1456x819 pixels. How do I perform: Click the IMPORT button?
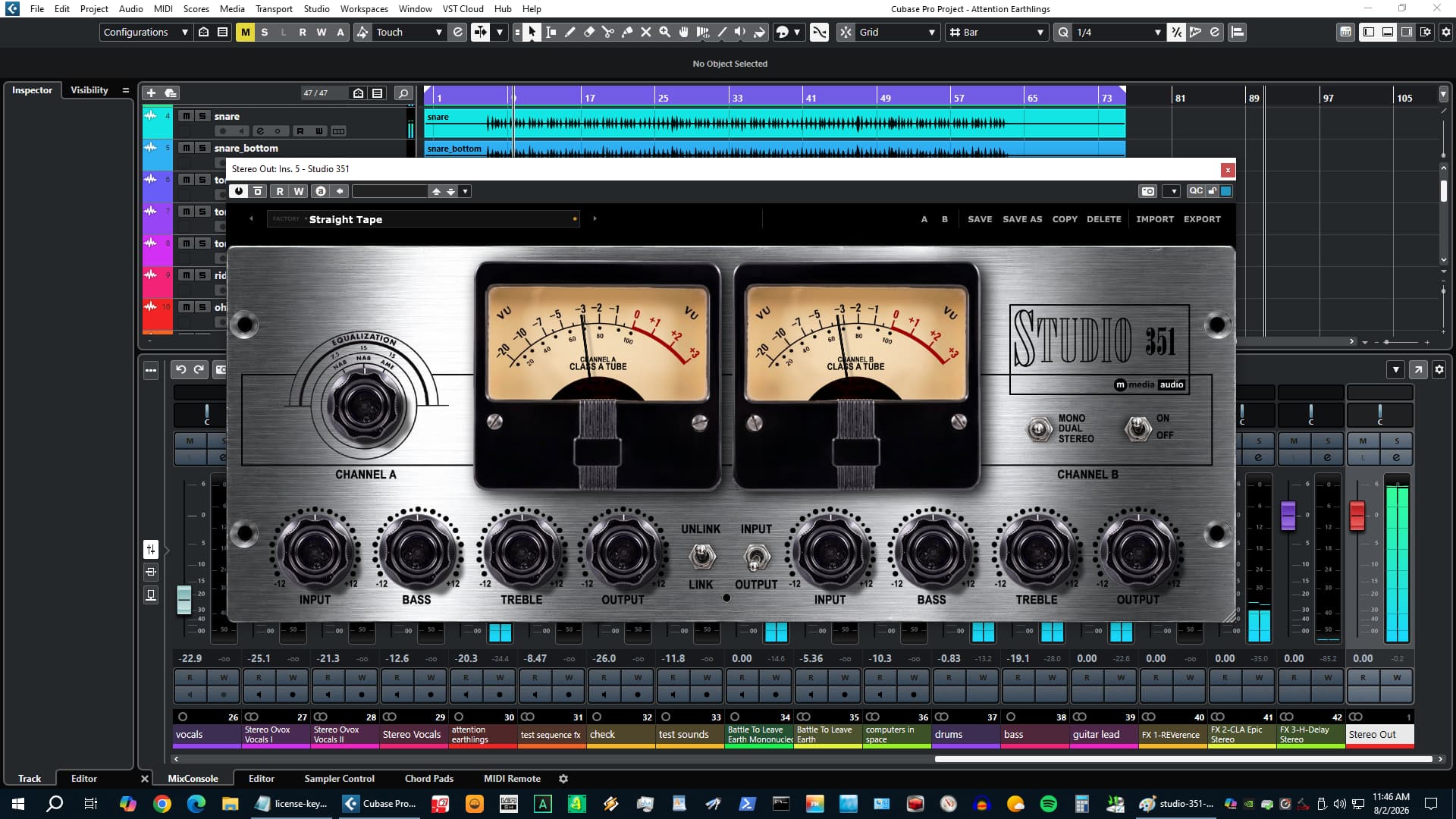click(1155, 218)
